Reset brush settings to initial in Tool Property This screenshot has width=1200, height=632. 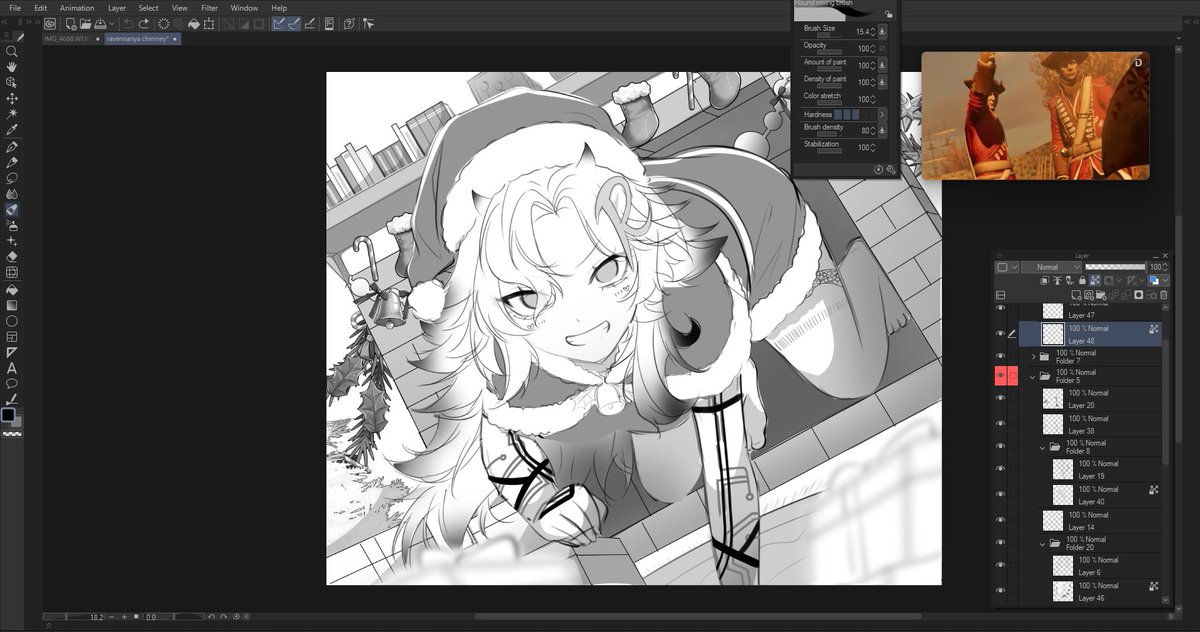click(878, 169)
